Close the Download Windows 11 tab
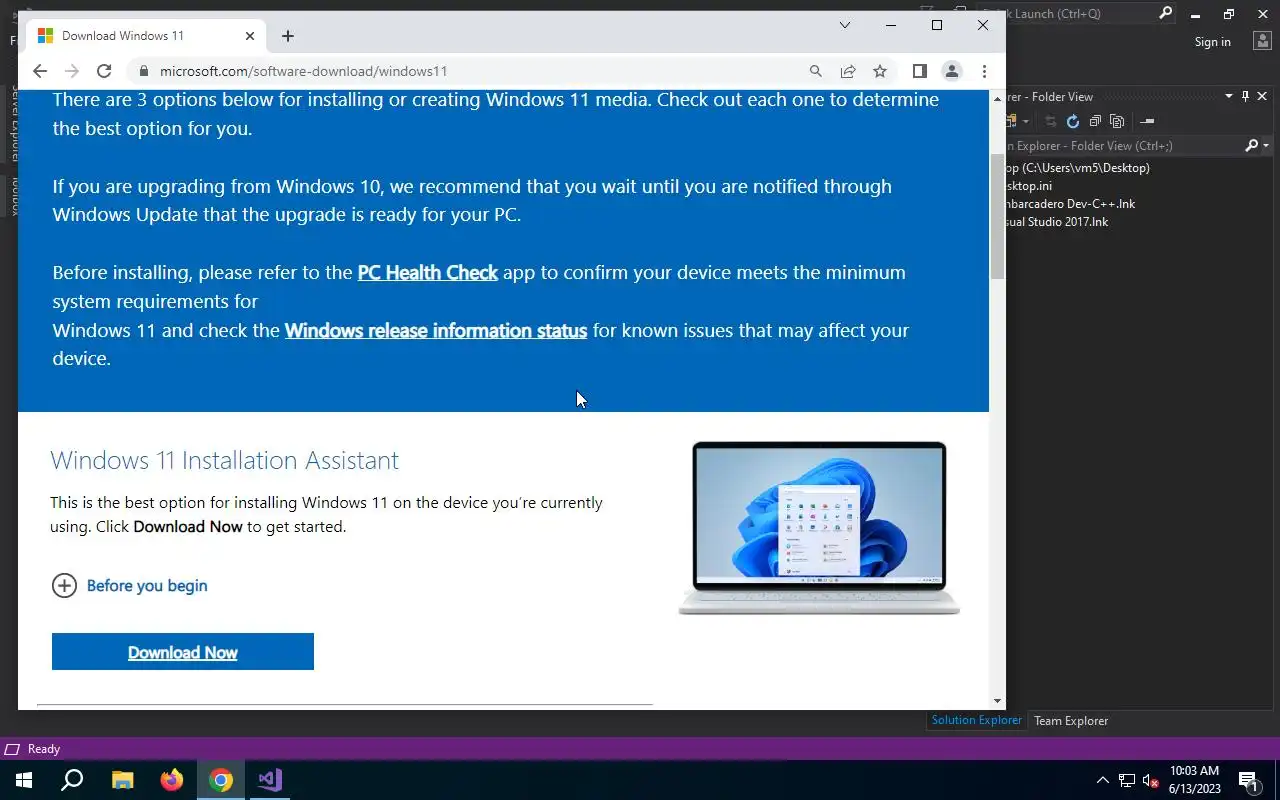The width and height of the screenshot is (1280, 800). 250,36
